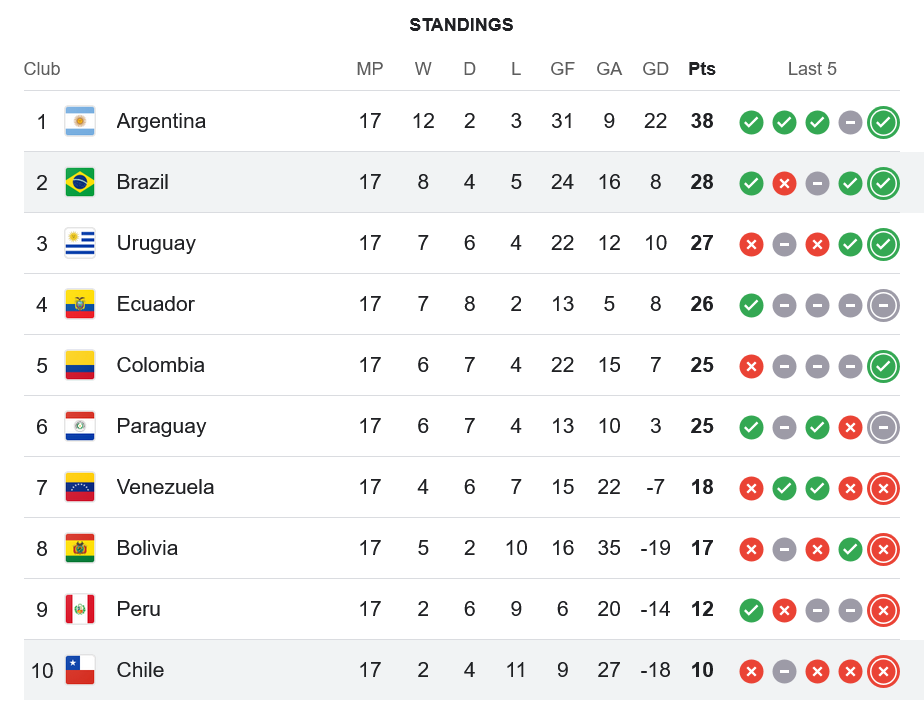Click the Venezuela flag icon
The width and height of the screenshot is (924, 718).
coord(80,487)
